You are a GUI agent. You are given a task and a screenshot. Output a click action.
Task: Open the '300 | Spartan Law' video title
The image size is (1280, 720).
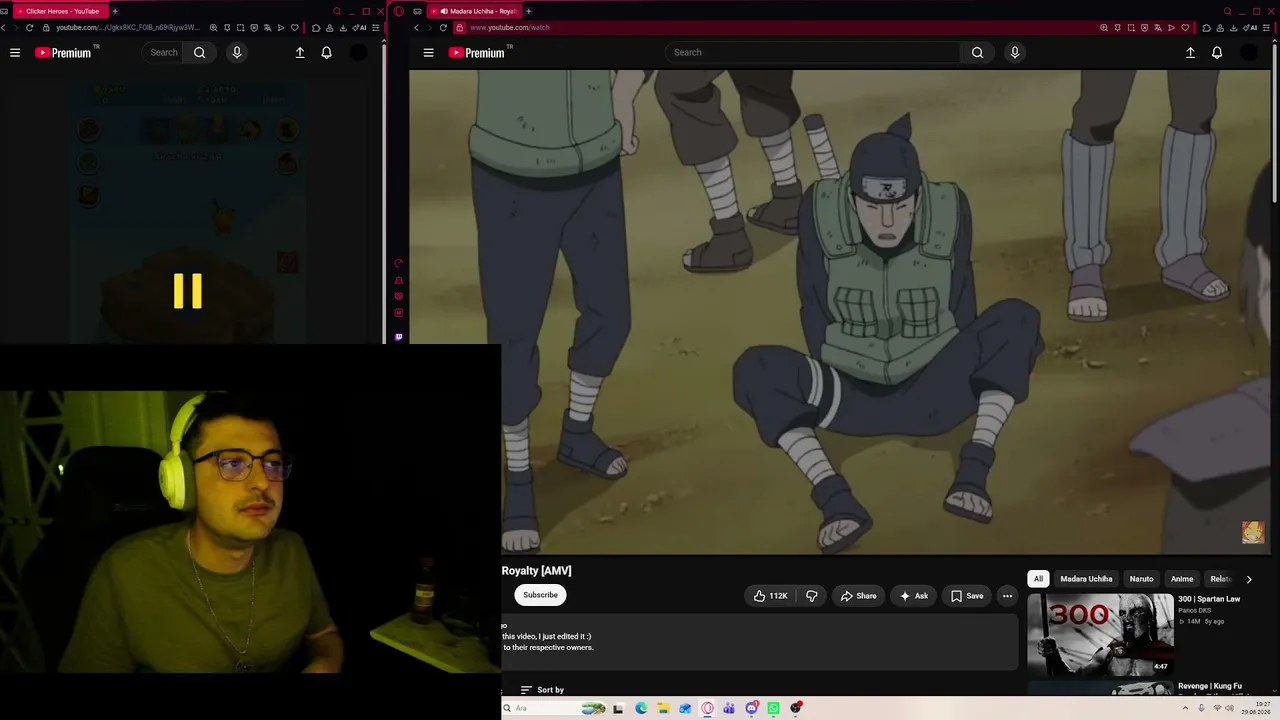tap(1209, 599)
